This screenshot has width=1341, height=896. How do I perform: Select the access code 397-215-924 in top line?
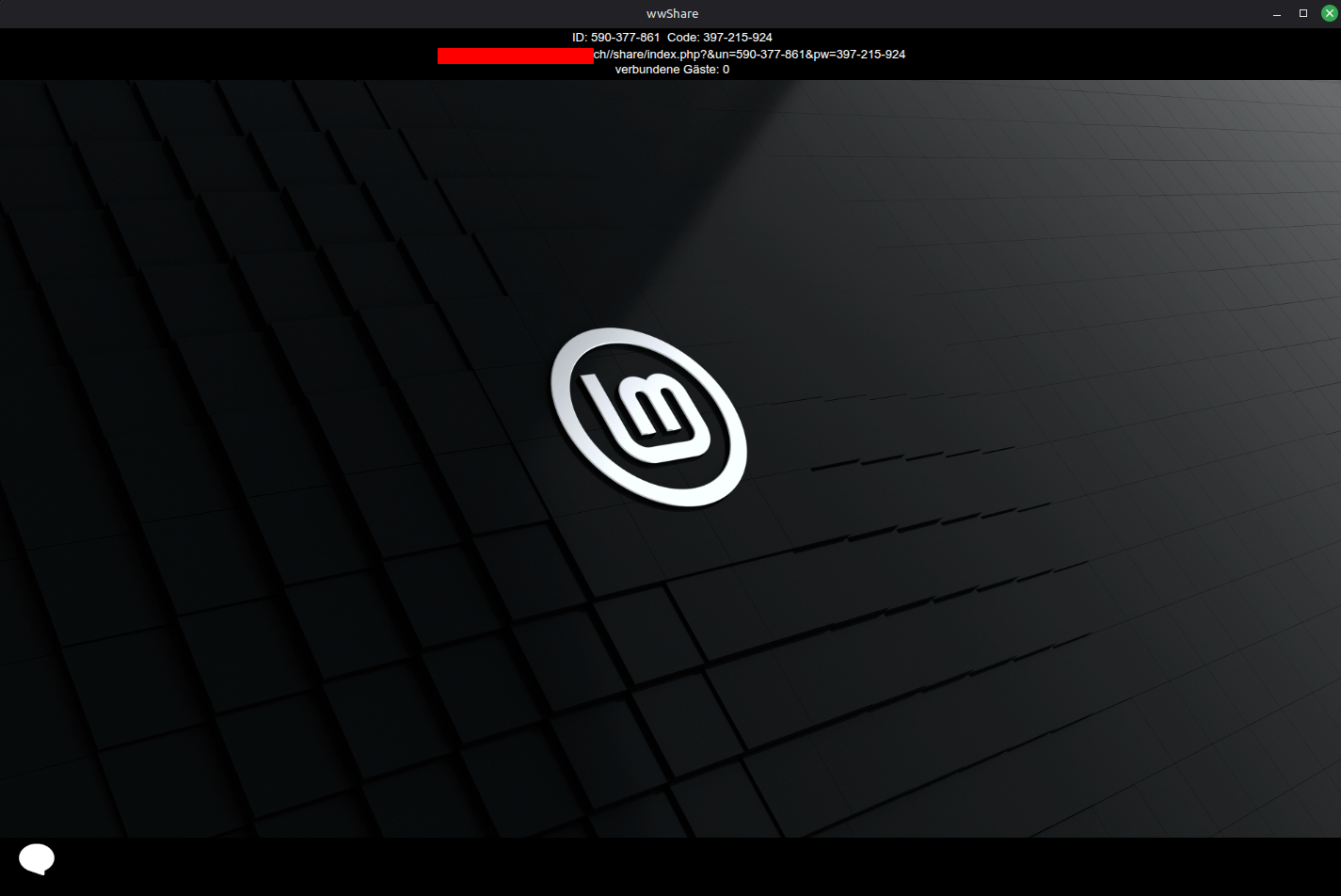tap(737, 38)
